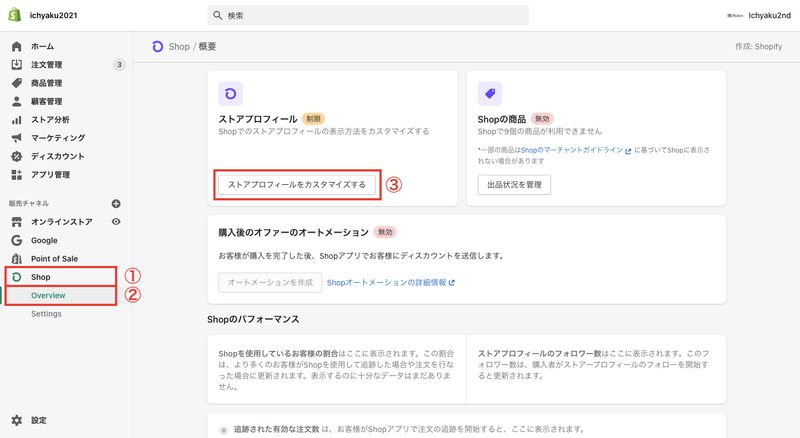Click the Shop channel icon in sidebar
The width and height of the screenshot is (800, 438).
(x=16, y=277)
